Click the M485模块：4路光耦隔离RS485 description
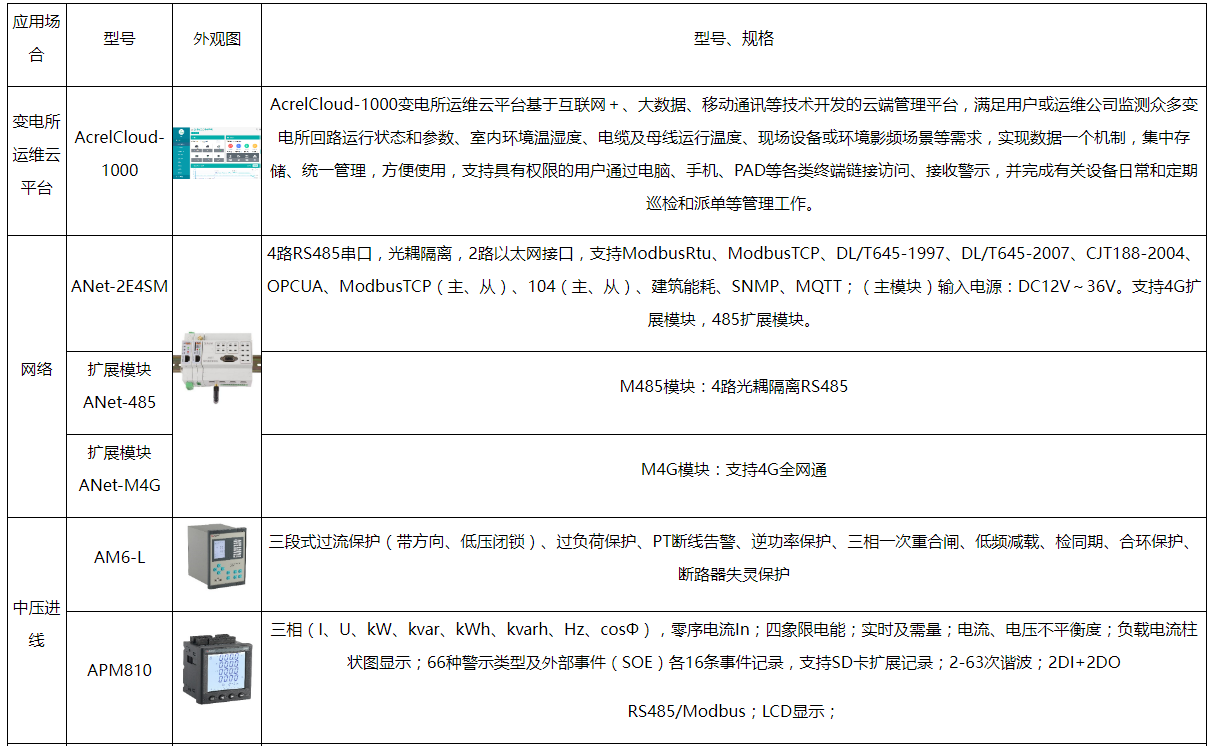Screen dimensions: 1215x746 pos(733,386)
